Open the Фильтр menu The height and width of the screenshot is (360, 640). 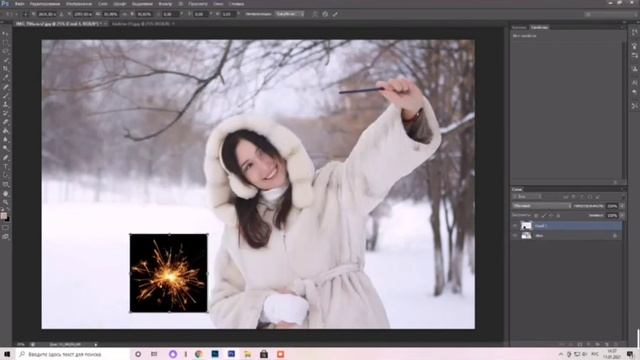[x=165, y=4]
